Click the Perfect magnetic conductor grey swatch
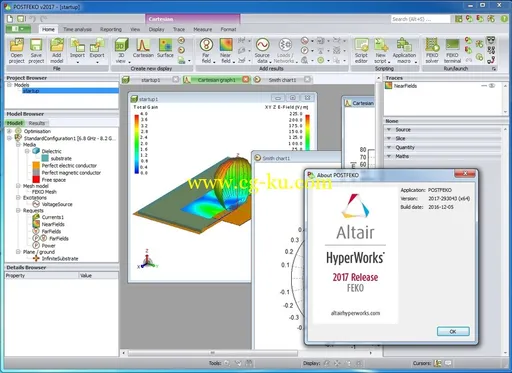The image size is (512, 373). 36,173
